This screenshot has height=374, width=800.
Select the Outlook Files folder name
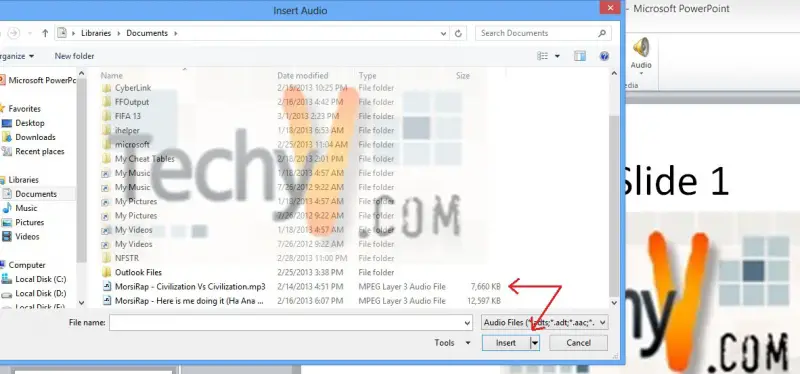pos(138,272)
